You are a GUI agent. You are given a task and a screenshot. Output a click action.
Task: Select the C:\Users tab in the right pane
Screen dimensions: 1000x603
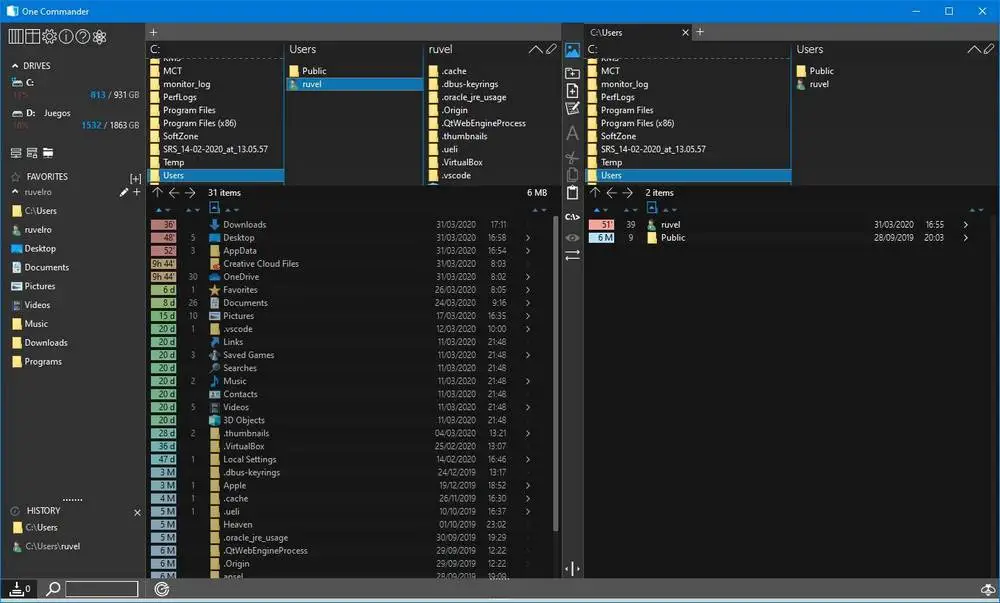[606, 33]
